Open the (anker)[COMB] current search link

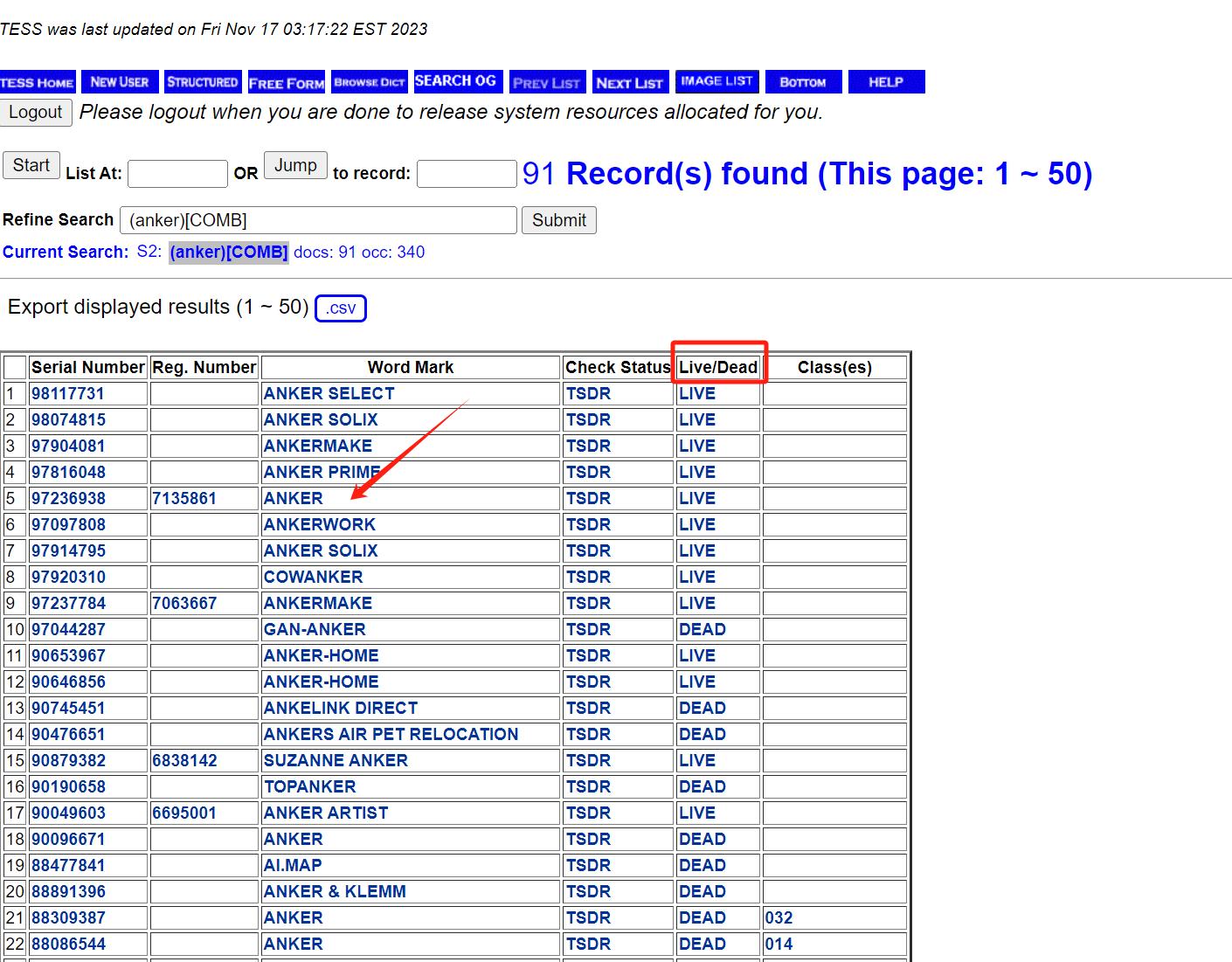coord(229,253)
